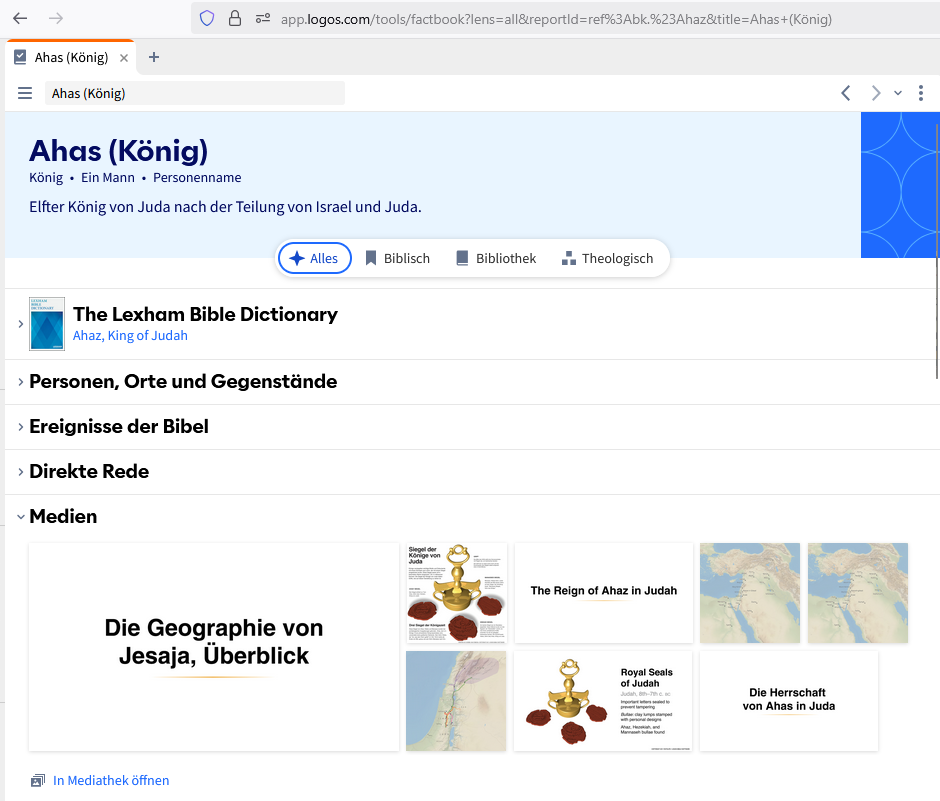Viewport: 940px width, 801px height.
Task: Open the history dropdown chevron
Action: click(x=897, y=93)
